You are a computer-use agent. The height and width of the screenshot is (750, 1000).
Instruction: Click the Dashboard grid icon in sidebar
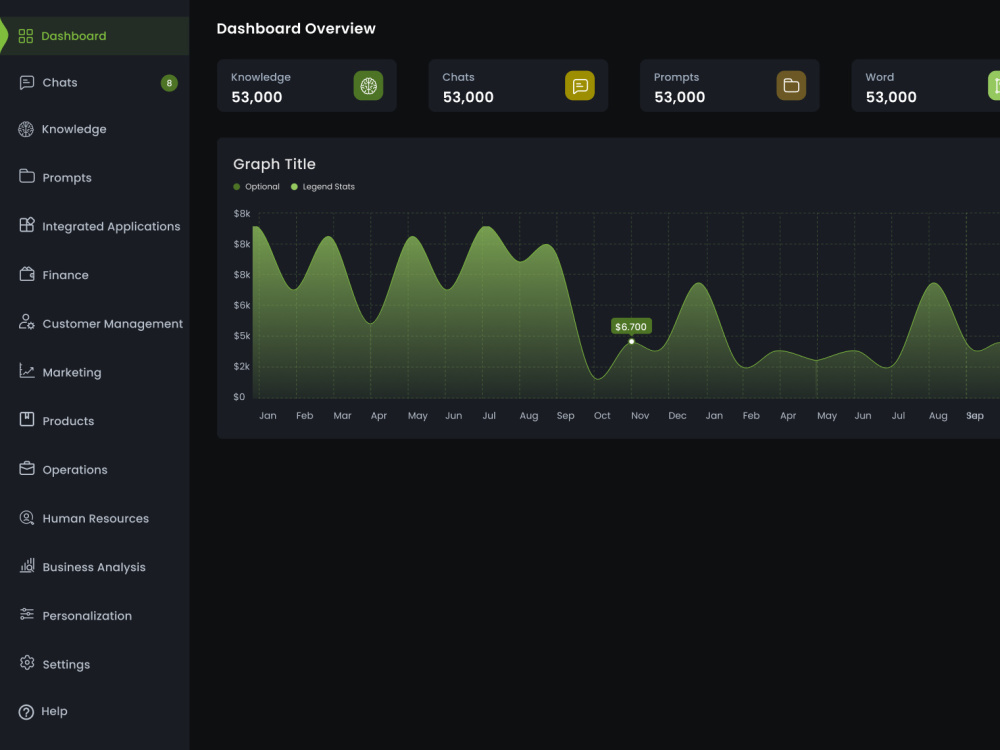pyautogui.click(x=26, y=36)
